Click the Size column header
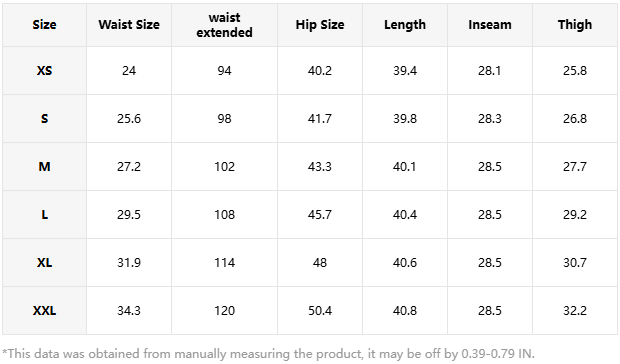 pyautogui.click(x=44, y=25)
